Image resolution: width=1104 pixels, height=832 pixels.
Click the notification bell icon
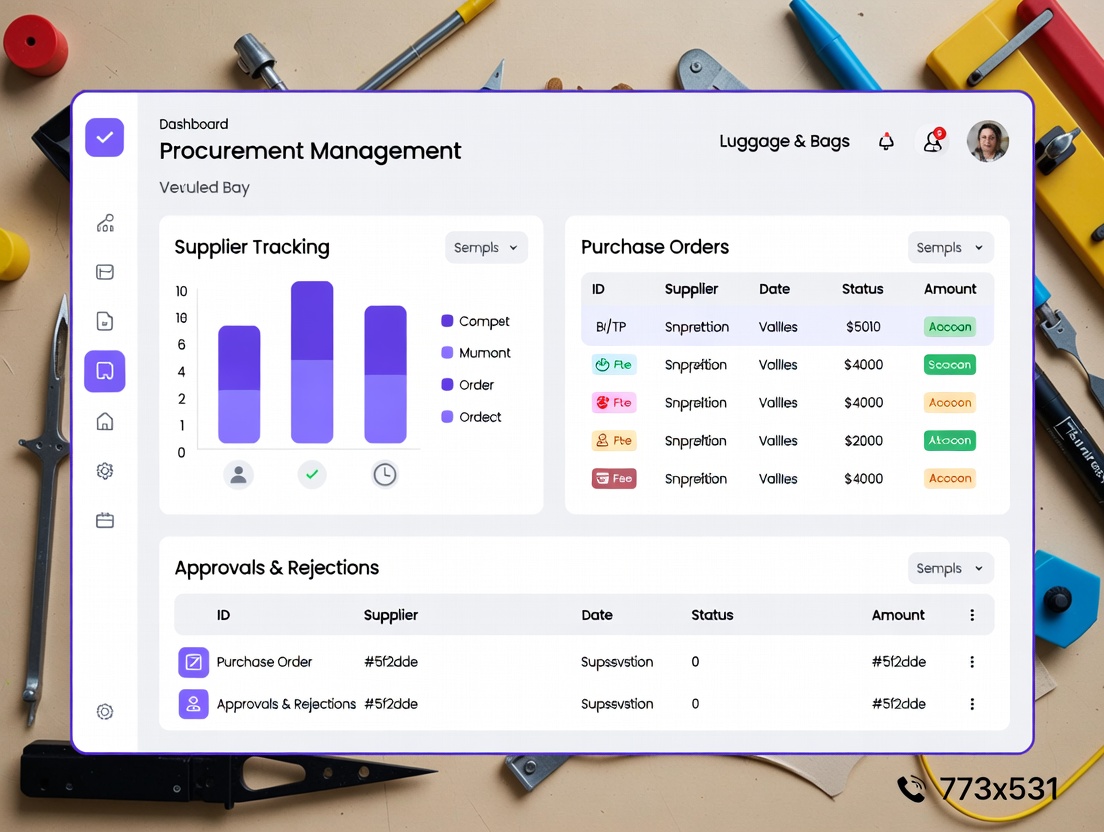pos(886,142)
